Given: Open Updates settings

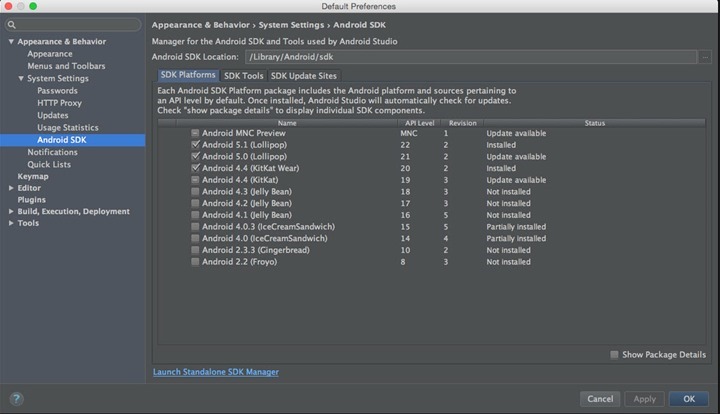Looking at the screenshot, I should point(53,115).
